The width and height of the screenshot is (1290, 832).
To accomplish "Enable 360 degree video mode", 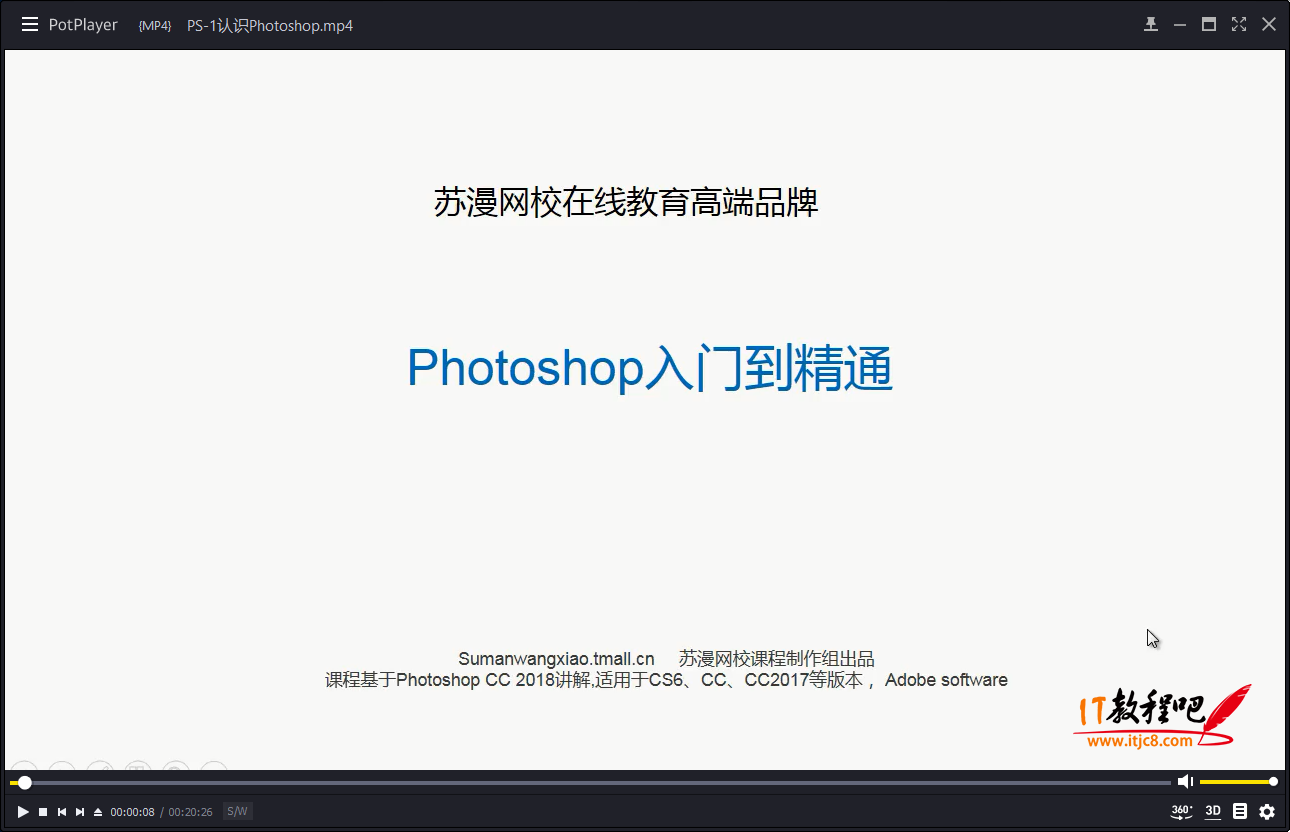I will (x=1182, y=812).
